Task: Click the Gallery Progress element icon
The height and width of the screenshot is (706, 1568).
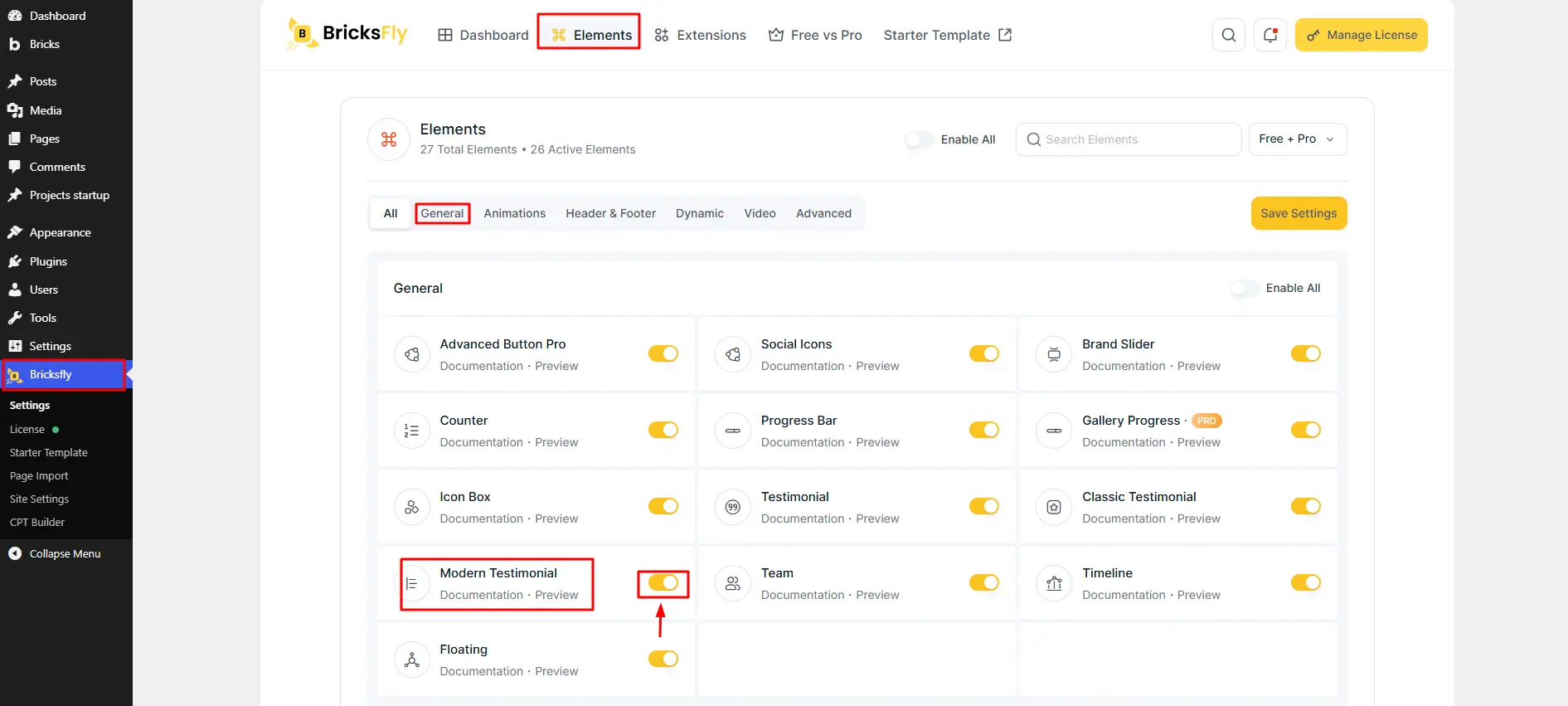Action: (x=1054, y=431)
